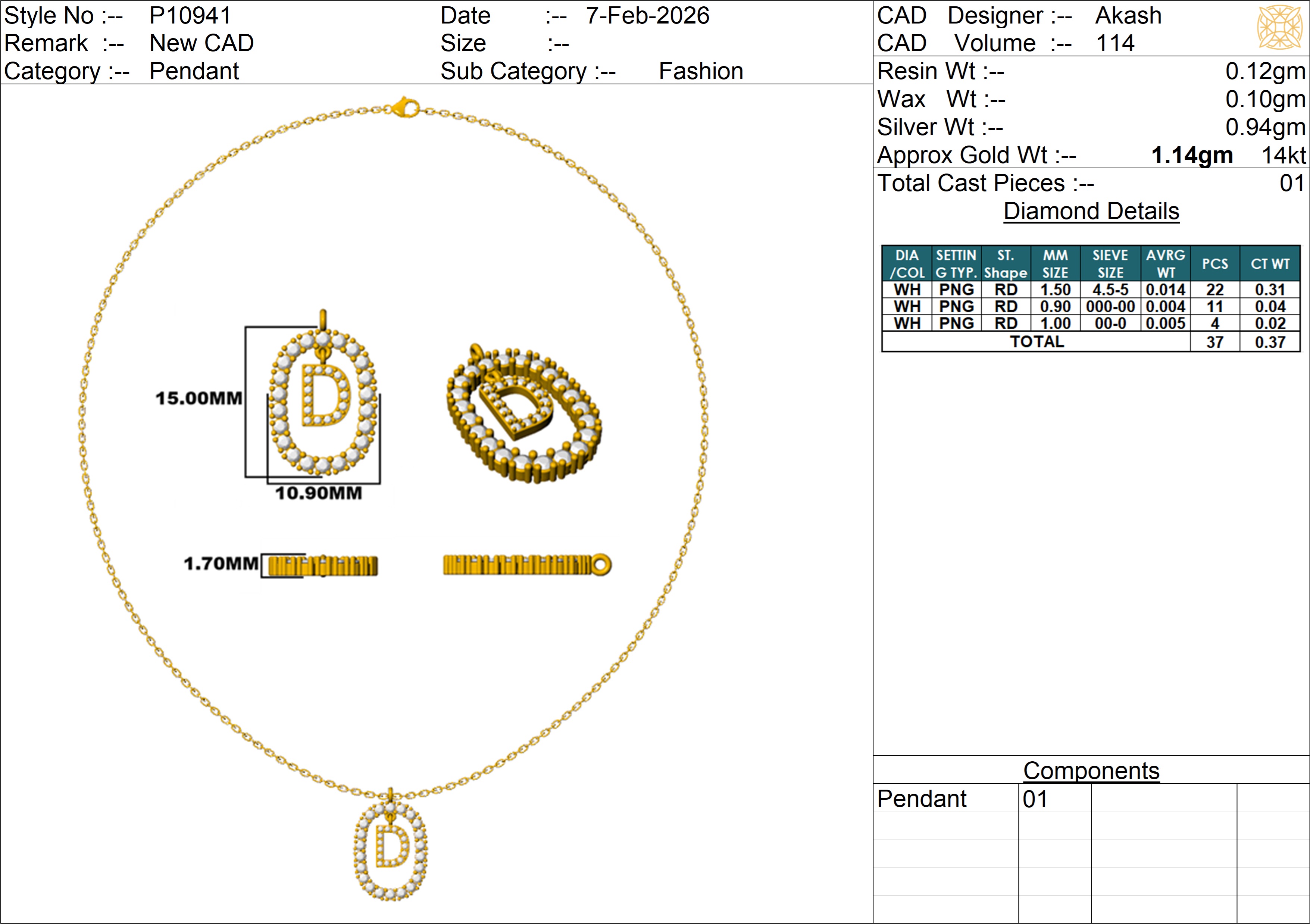Click the 1.70MM thickness side view
Screen dimensions: 1310x924
click(x=322, y=566)
